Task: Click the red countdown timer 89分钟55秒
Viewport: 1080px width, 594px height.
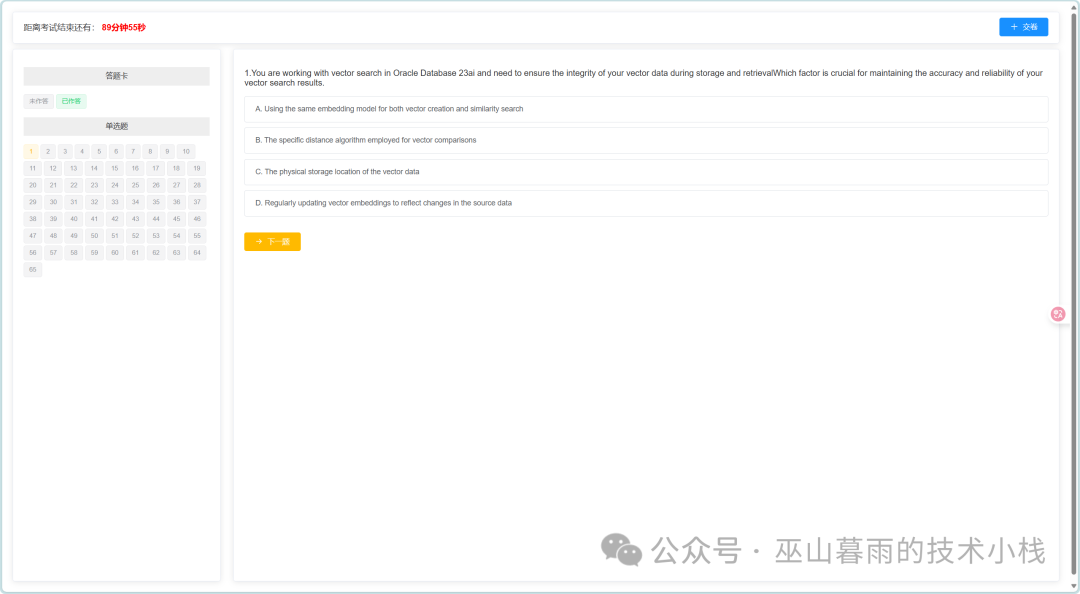Action: (124, 28)
